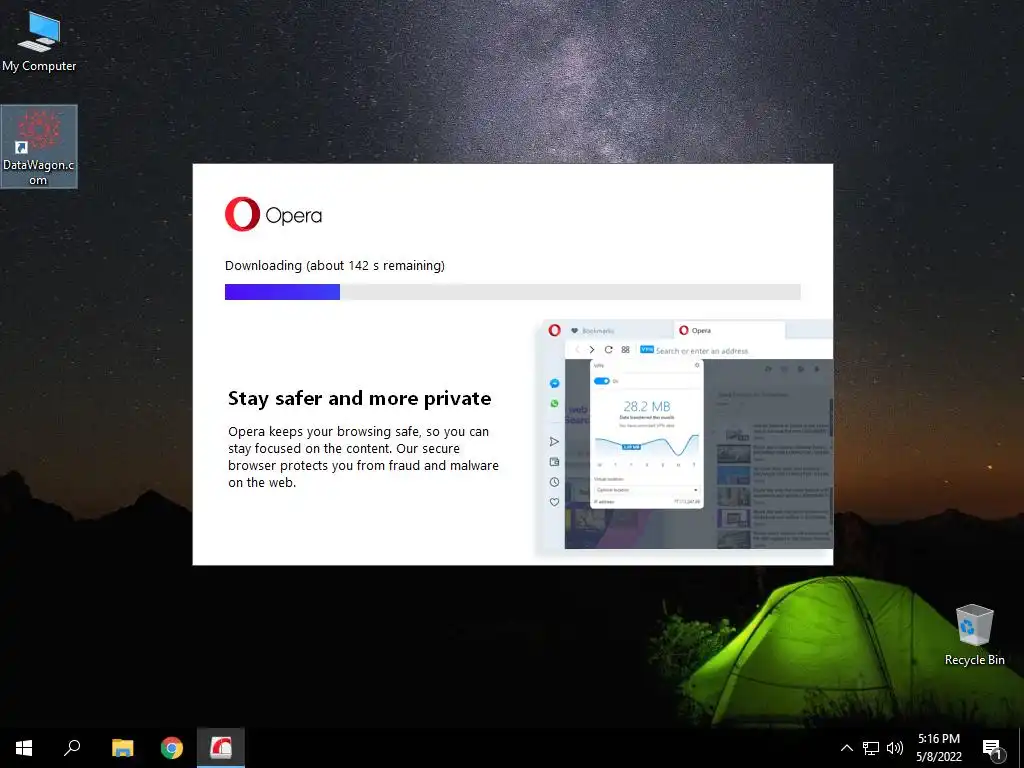Click 'Stay safer and more private' heading
The width and height of the screenshot is (1024, 768).
(359, 398)
